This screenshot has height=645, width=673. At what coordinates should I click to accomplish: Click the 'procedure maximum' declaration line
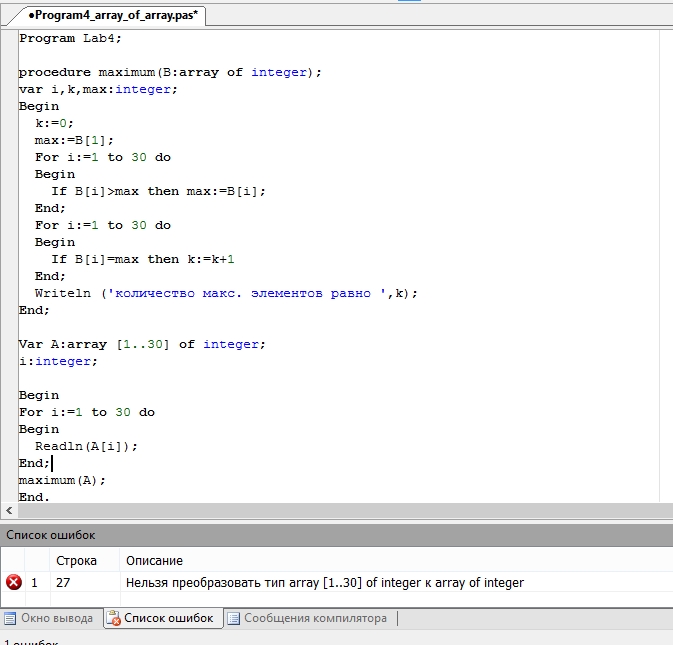[170, 72]
